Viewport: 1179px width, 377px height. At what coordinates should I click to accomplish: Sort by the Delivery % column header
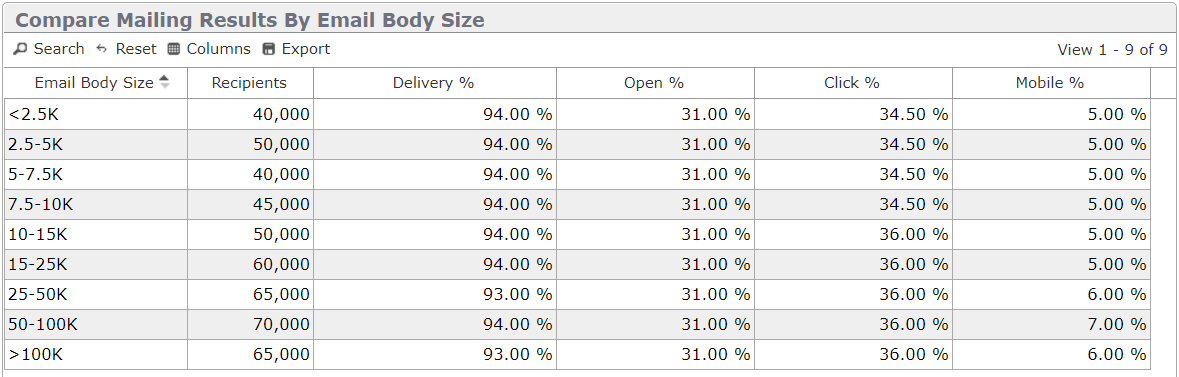(434, 83)
